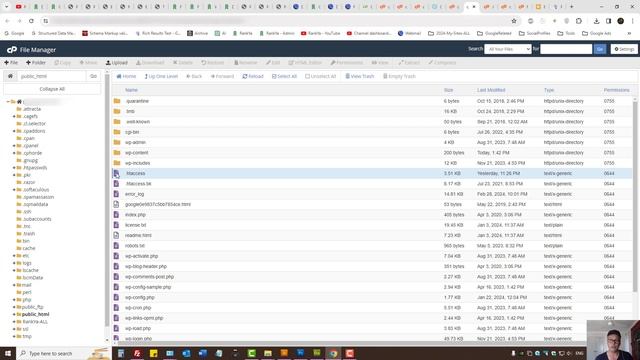The width and height of the screenshot is (640, 360).
Task: Click the Restore toolbar icon
Action: (213, 63)
